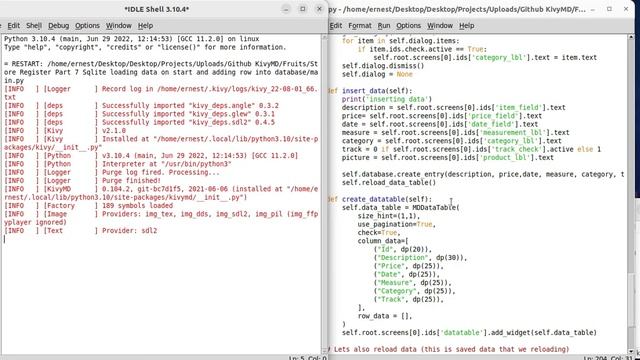The width and height of the screenshot is (640, 360).
Task: Click '"Measure", dp(25)' column line
Action: click(412, 282)
